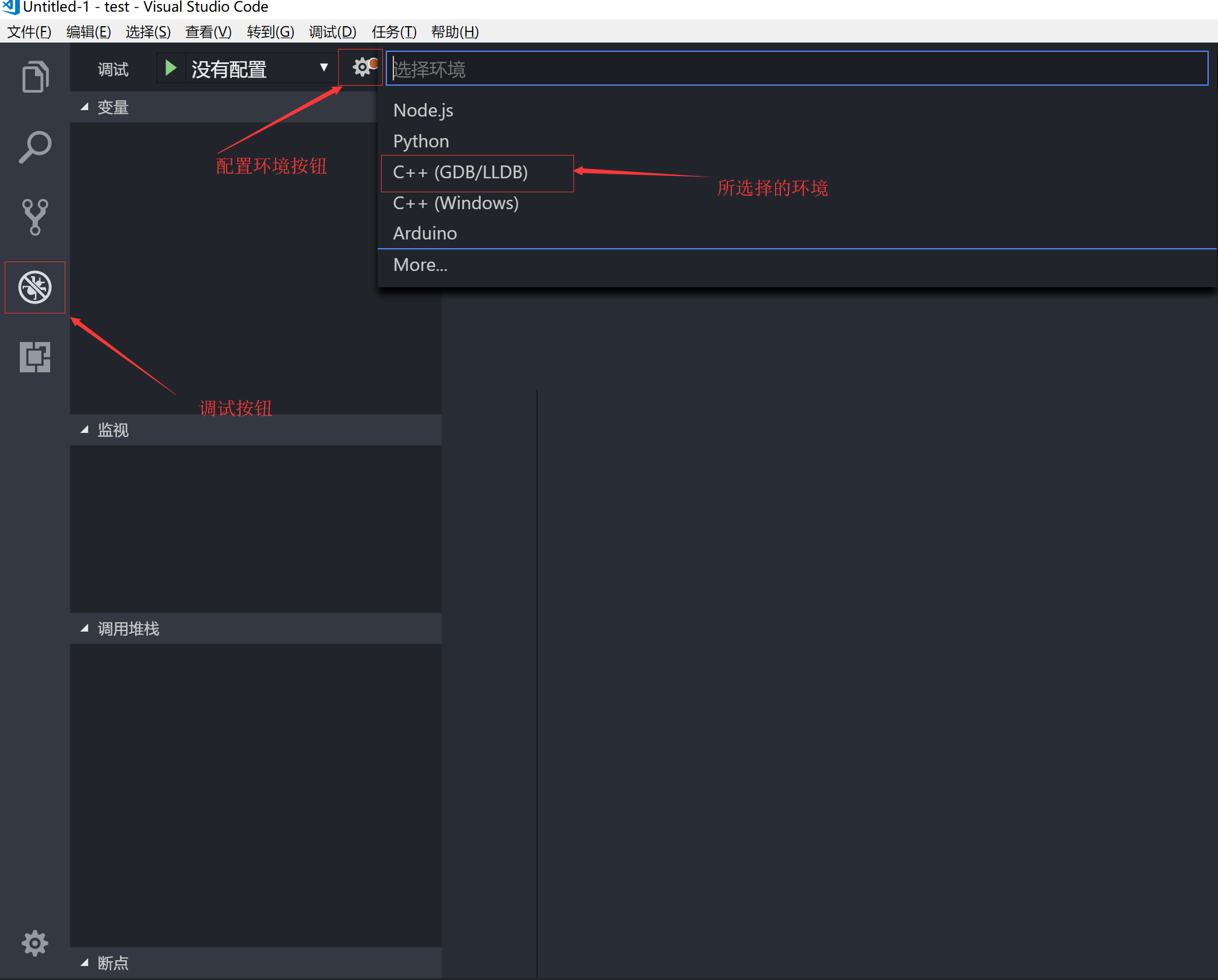Image resolution: width=1218 pixels, height=980 pixels.
Task: Open the 编辑(E) menu
Action: (x=89, y=31)
